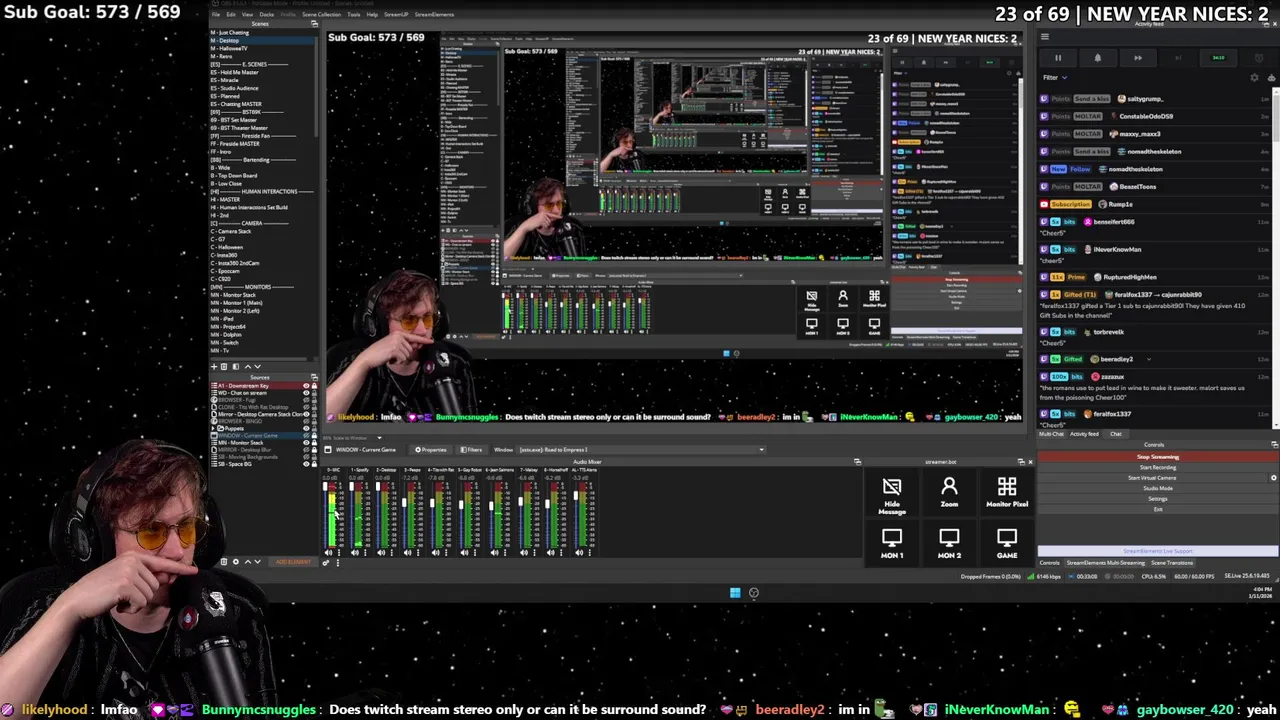Undock the Scenes panel with its float icon
Image resolution: width=1280 pixels, height=720 pixels.
[314, 23]
